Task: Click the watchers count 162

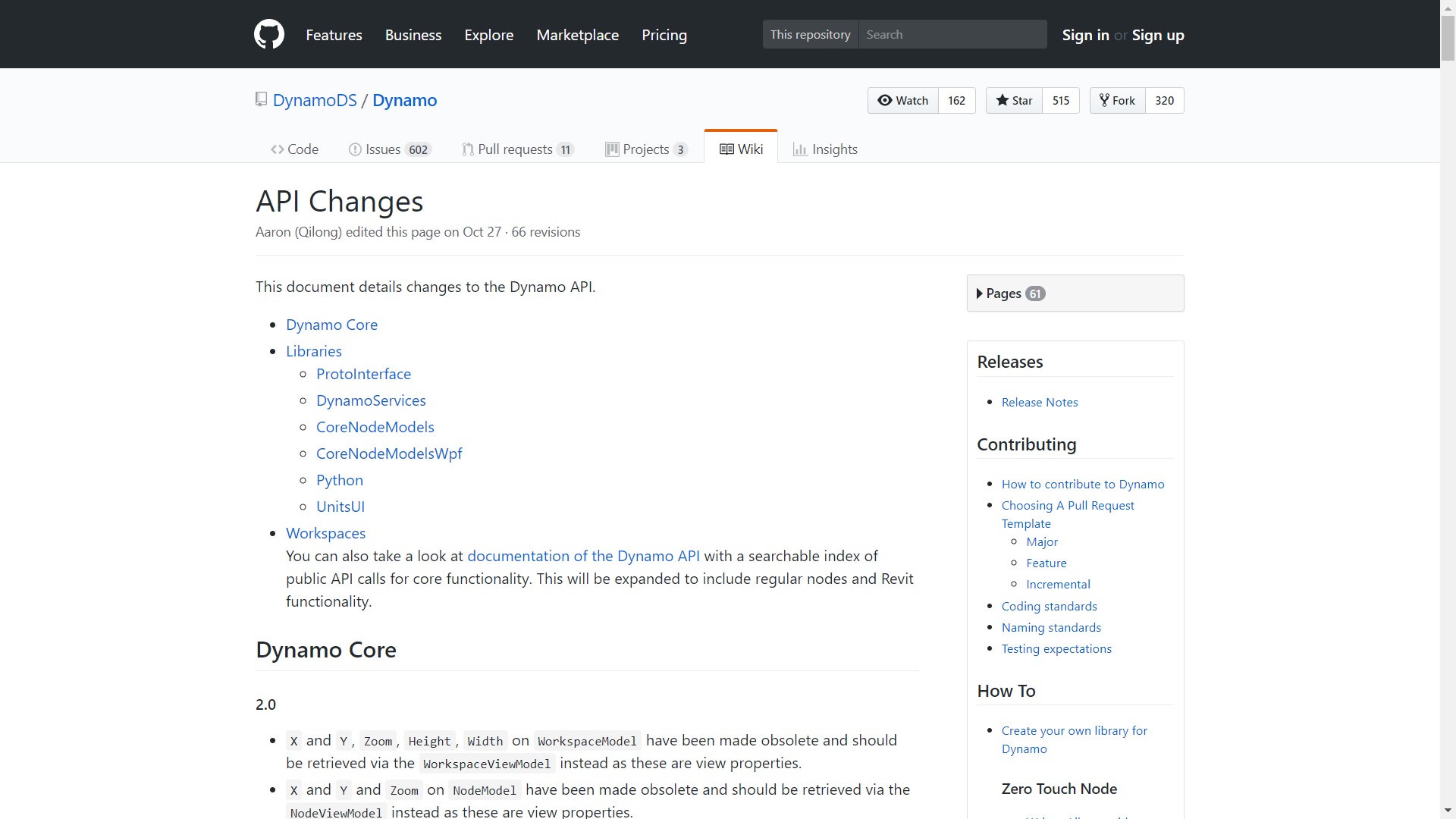Action: pos(957,100)
